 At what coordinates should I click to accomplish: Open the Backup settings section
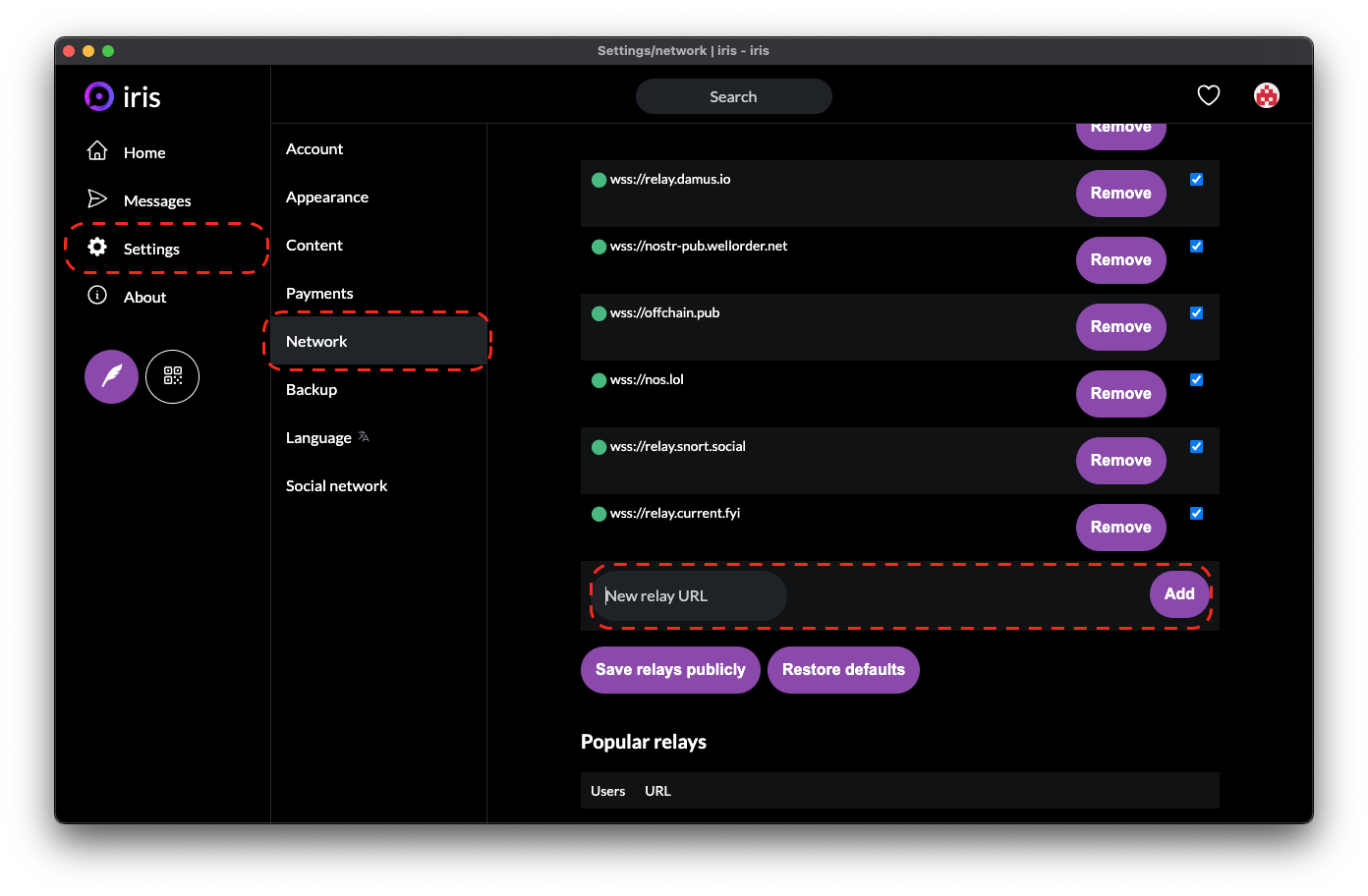point(312,390)
